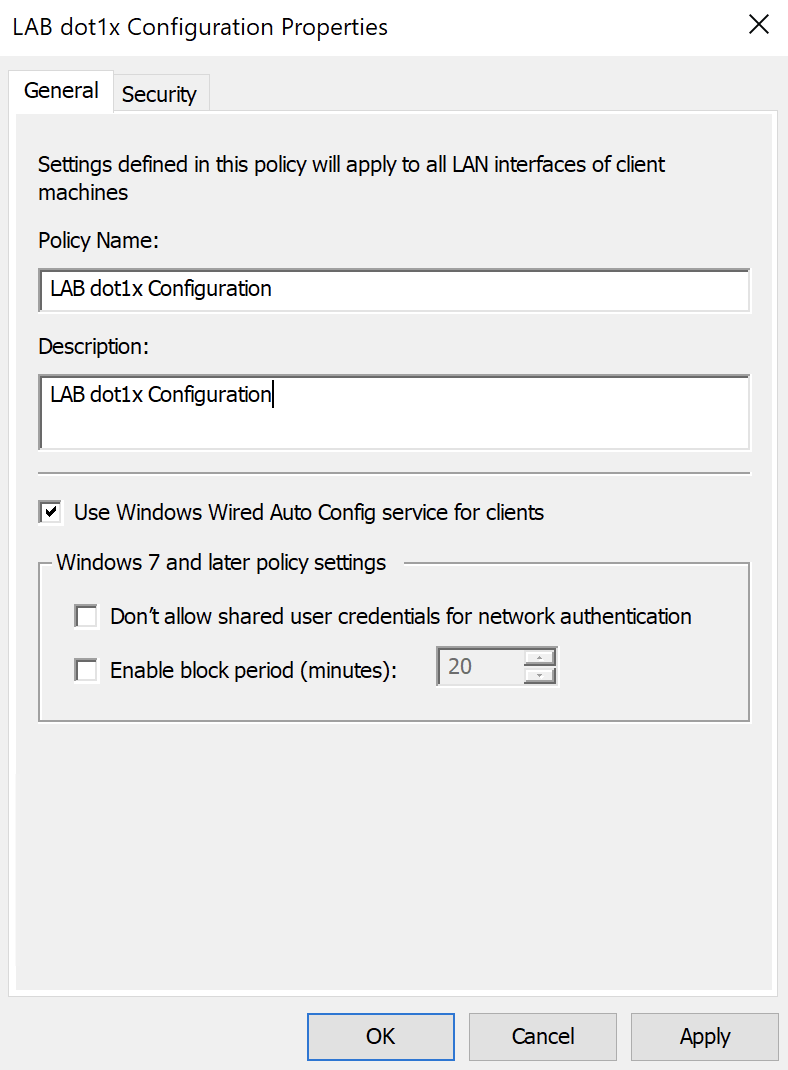The width and height of the screenshot is (788, 1070).
Task: Click the "Description:" label
Action: tap(93, 346)
